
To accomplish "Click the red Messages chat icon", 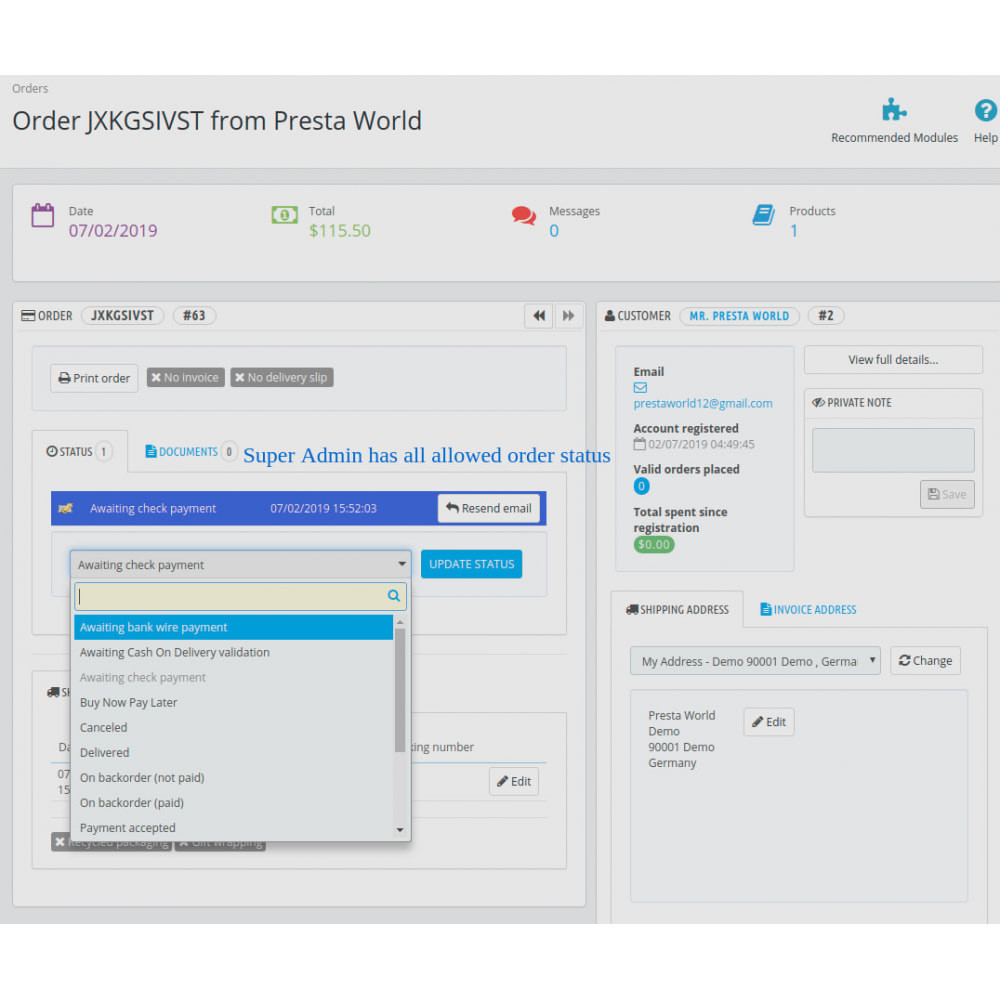I will [x=524, y=216].
